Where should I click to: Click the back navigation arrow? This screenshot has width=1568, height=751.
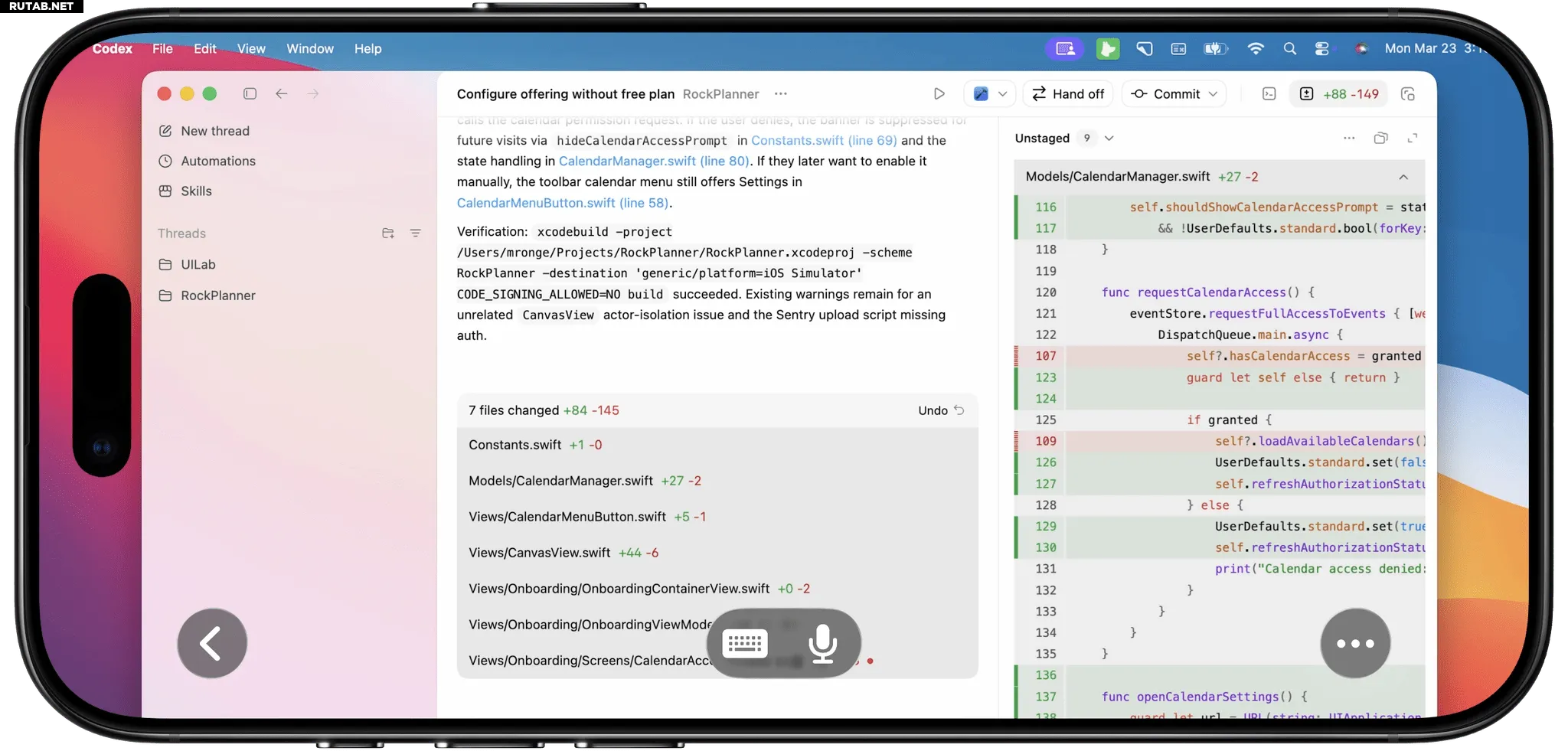coord(282,93)
